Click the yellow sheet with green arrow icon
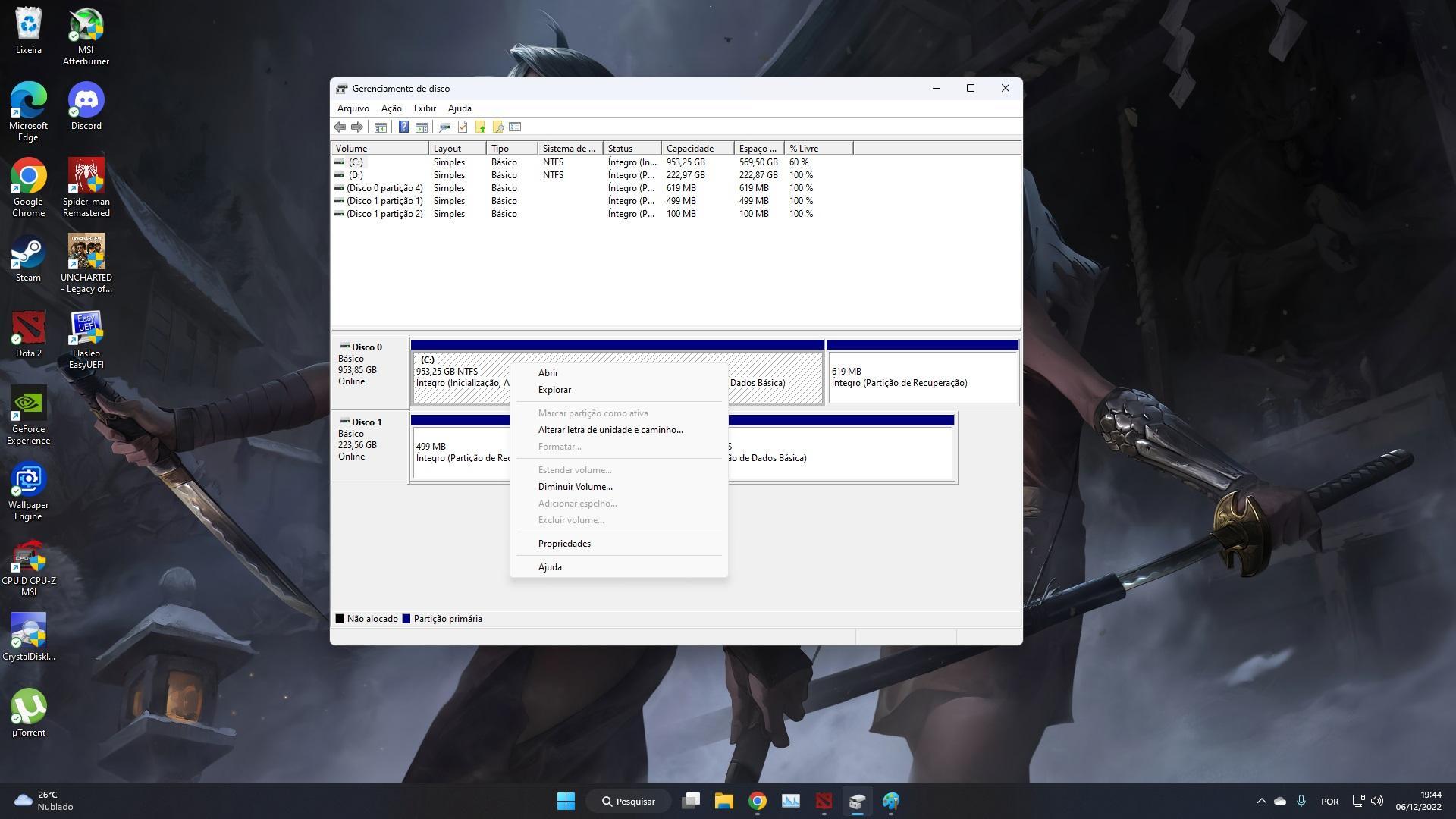 (x=480, y=127)
